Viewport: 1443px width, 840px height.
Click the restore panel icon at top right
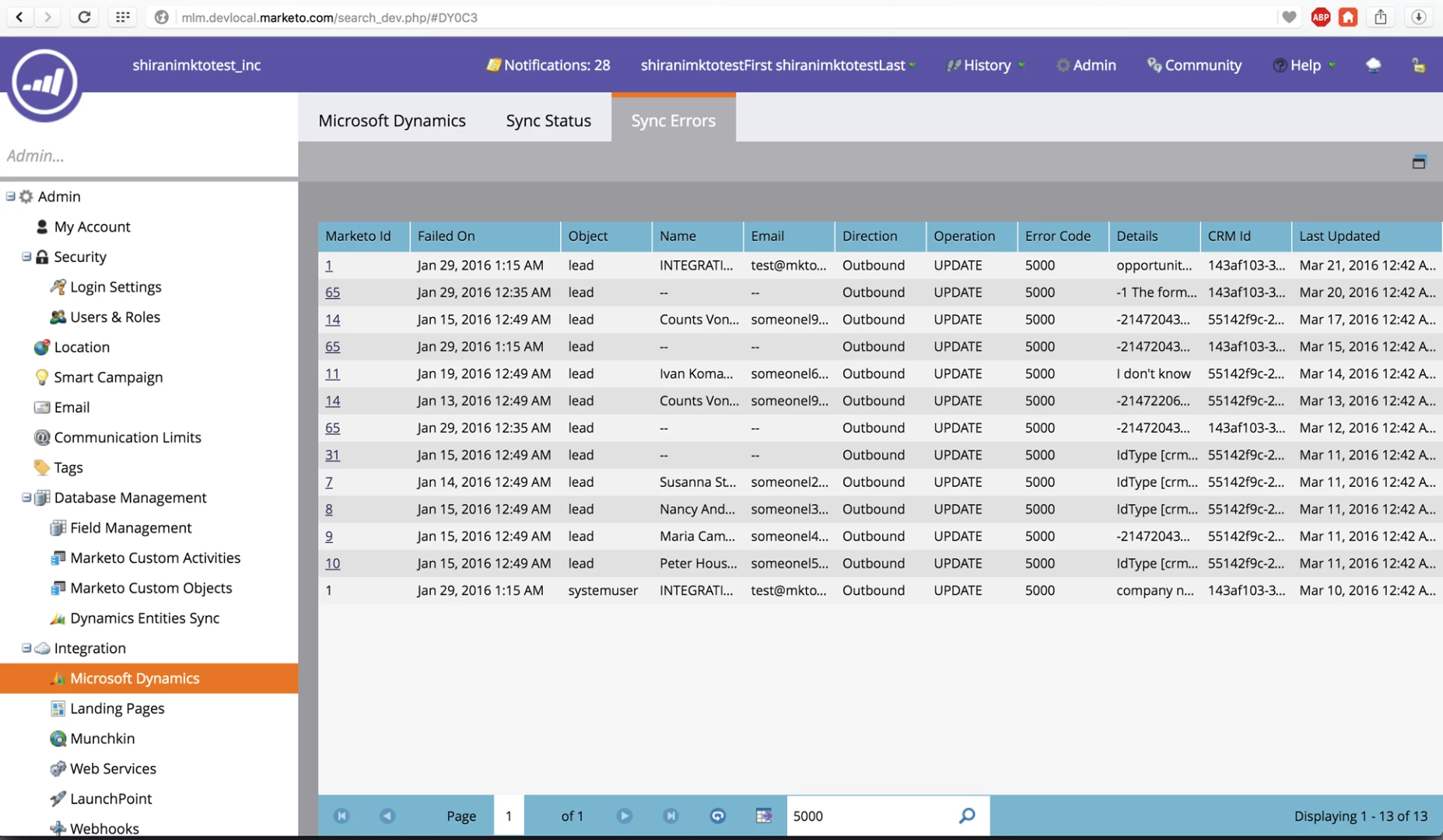click(1419, 162)
